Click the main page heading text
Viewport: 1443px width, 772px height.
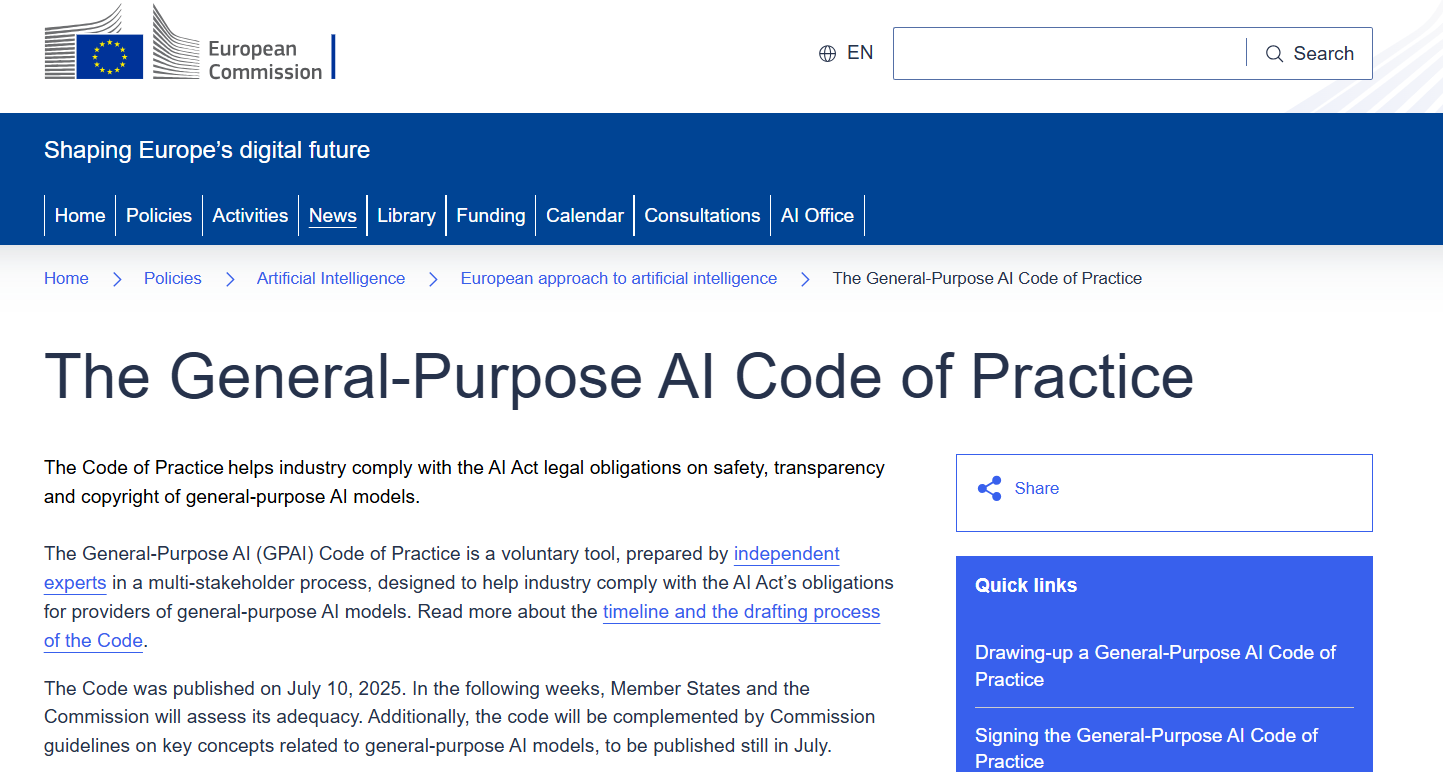(619, 376)
